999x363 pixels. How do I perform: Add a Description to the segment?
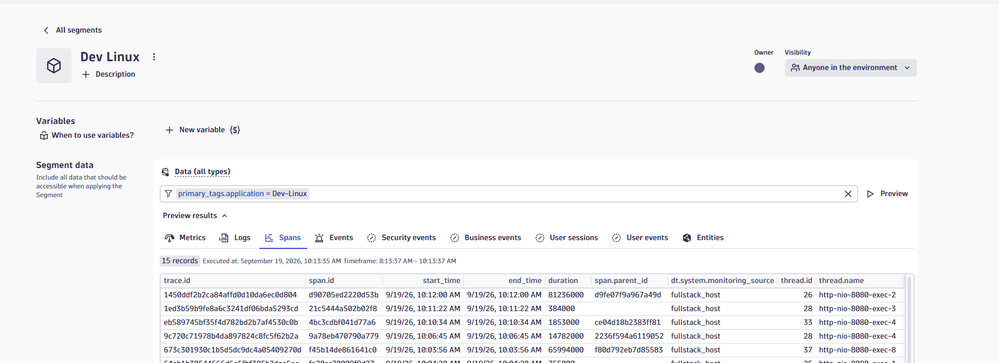click(108, 74)
